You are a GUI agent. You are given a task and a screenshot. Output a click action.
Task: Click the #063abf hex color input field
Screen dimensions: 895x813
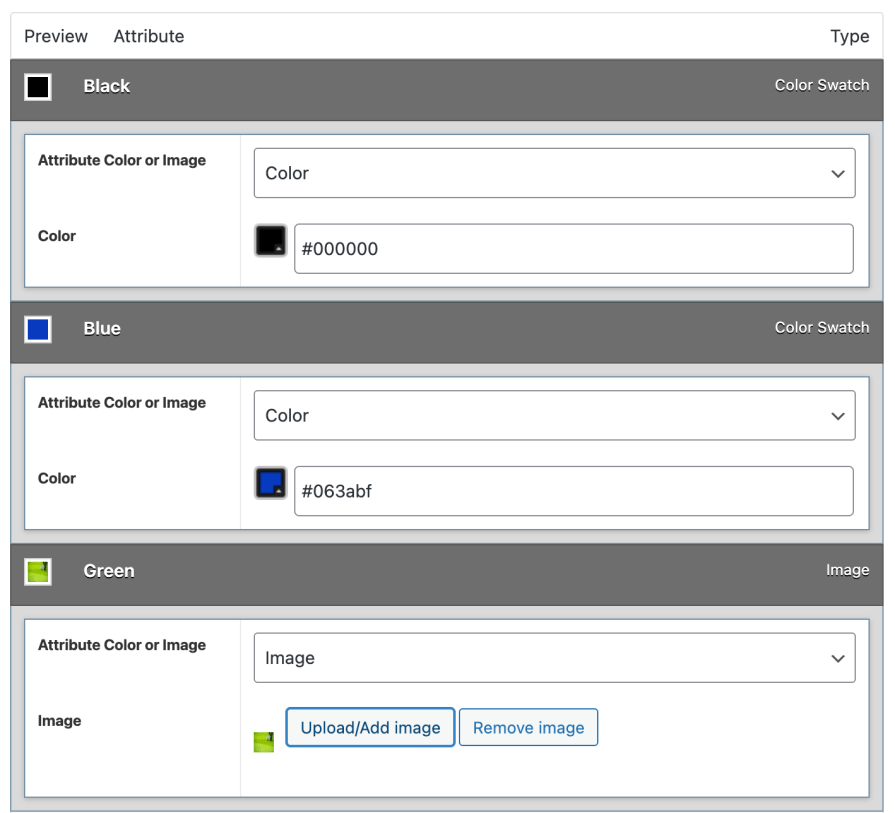pyautogui.click(x=573, y=491)
